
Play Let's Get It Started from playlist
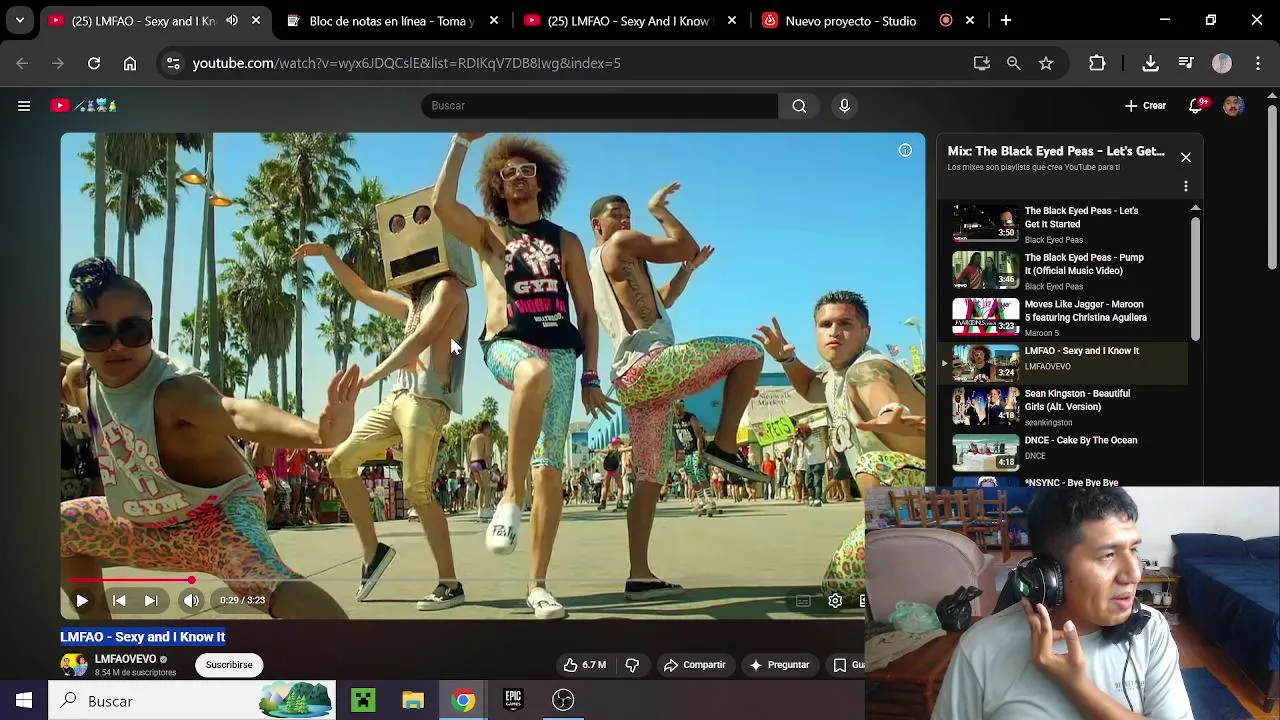point(1065,224)
